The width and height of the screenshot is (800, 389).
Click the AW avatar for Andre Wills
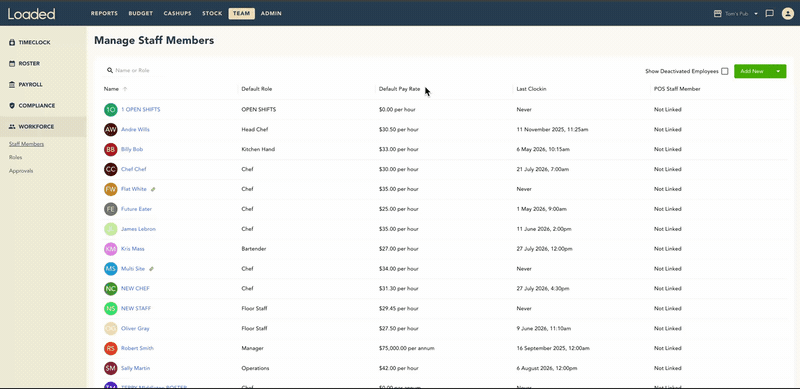111,130
